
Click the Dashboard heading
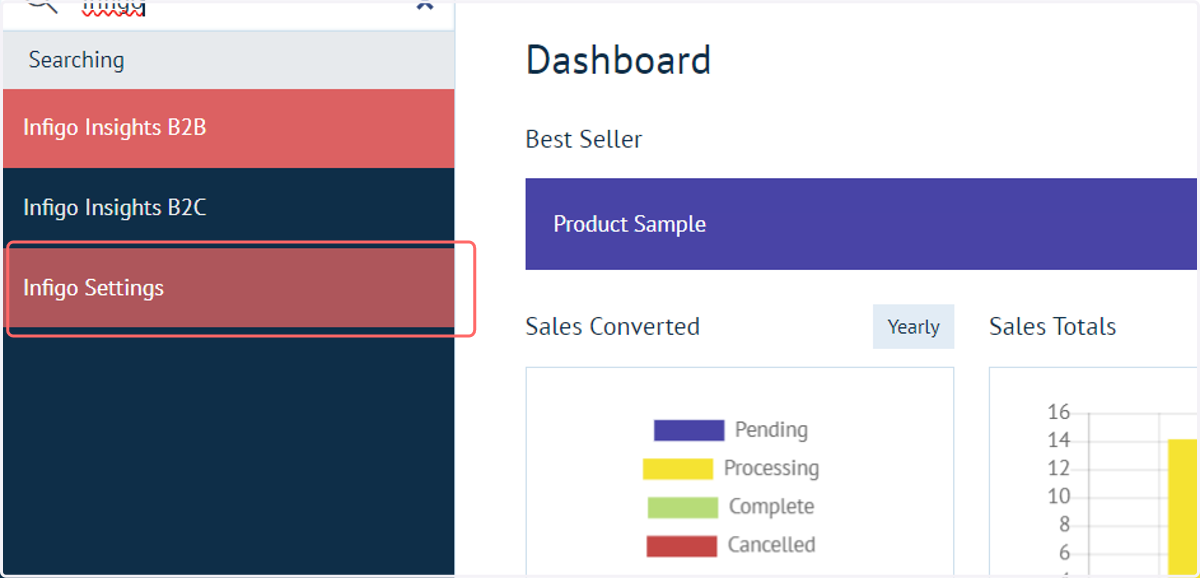(618, 61)
